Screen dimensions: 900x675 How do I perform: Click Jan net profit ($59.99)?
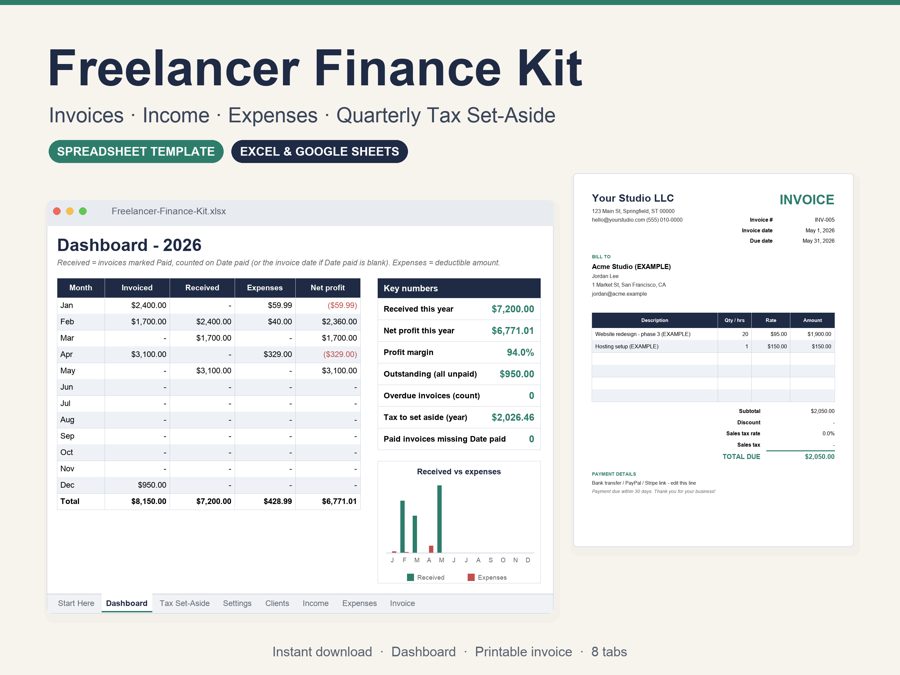(342, 305)
